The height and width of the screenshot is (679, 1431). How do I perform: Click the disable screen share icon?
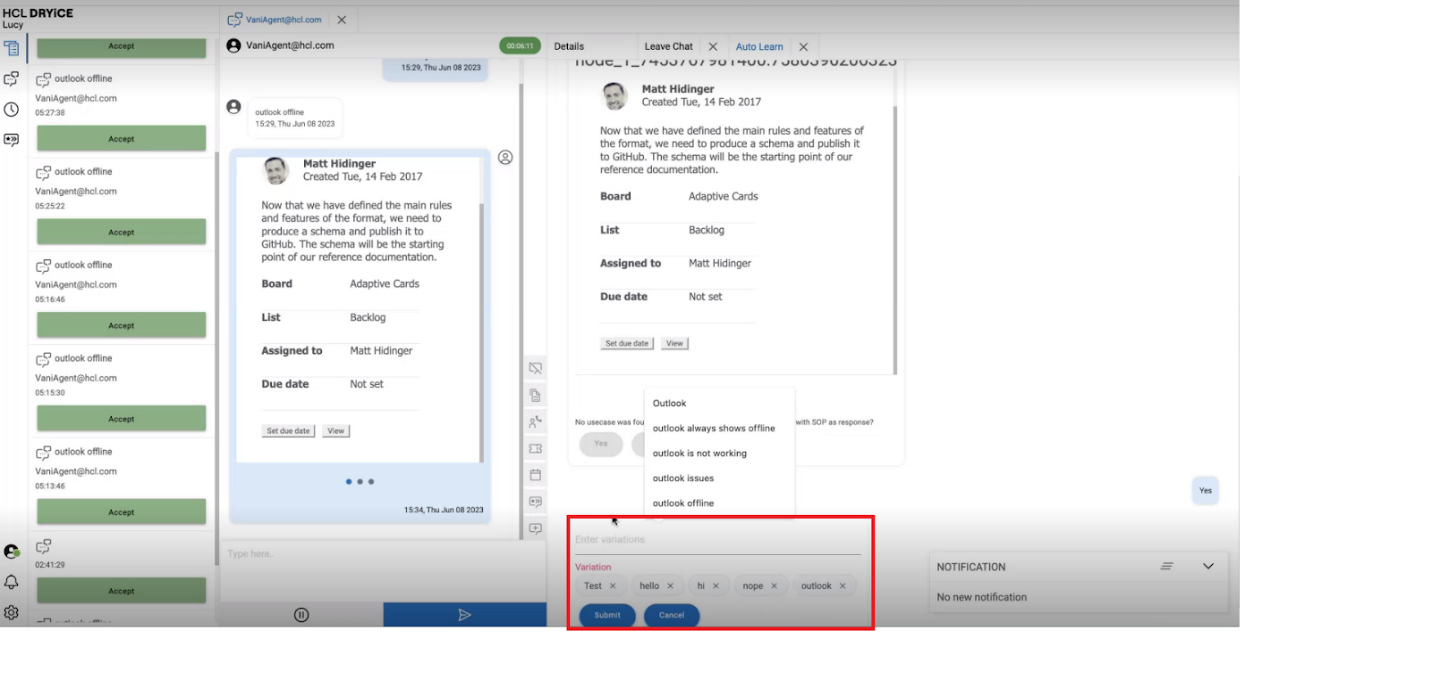[x=535, y=369]
